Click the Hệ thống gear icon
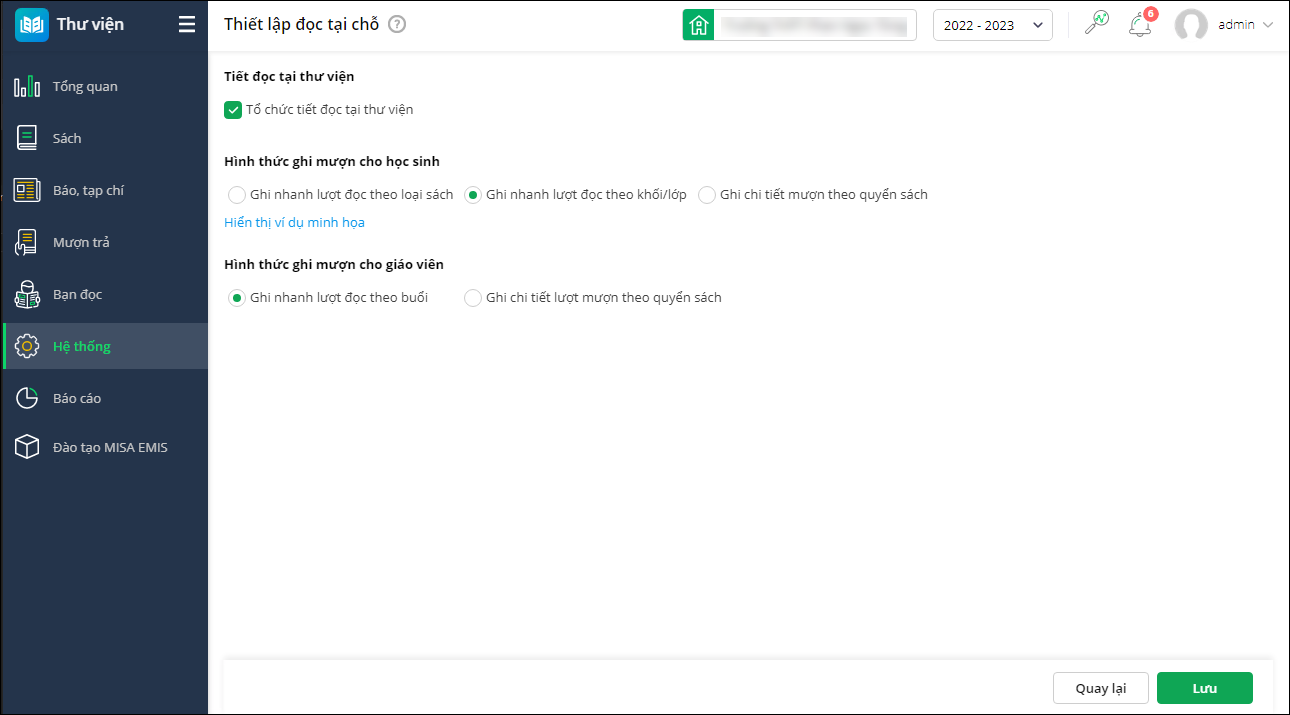This screenshot has width=1290, height=715. [27, 346]
